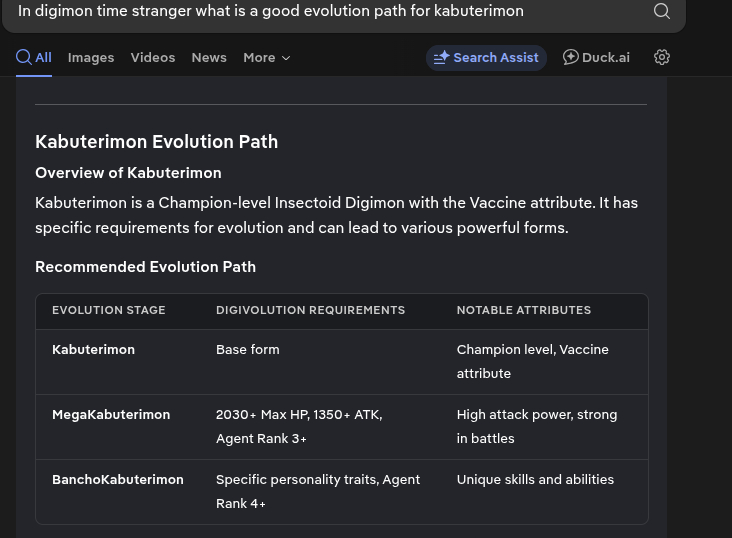The image size is (732, 538).
Task: Click the MegaKabuterimon table row name
Action: coord(111,414)
